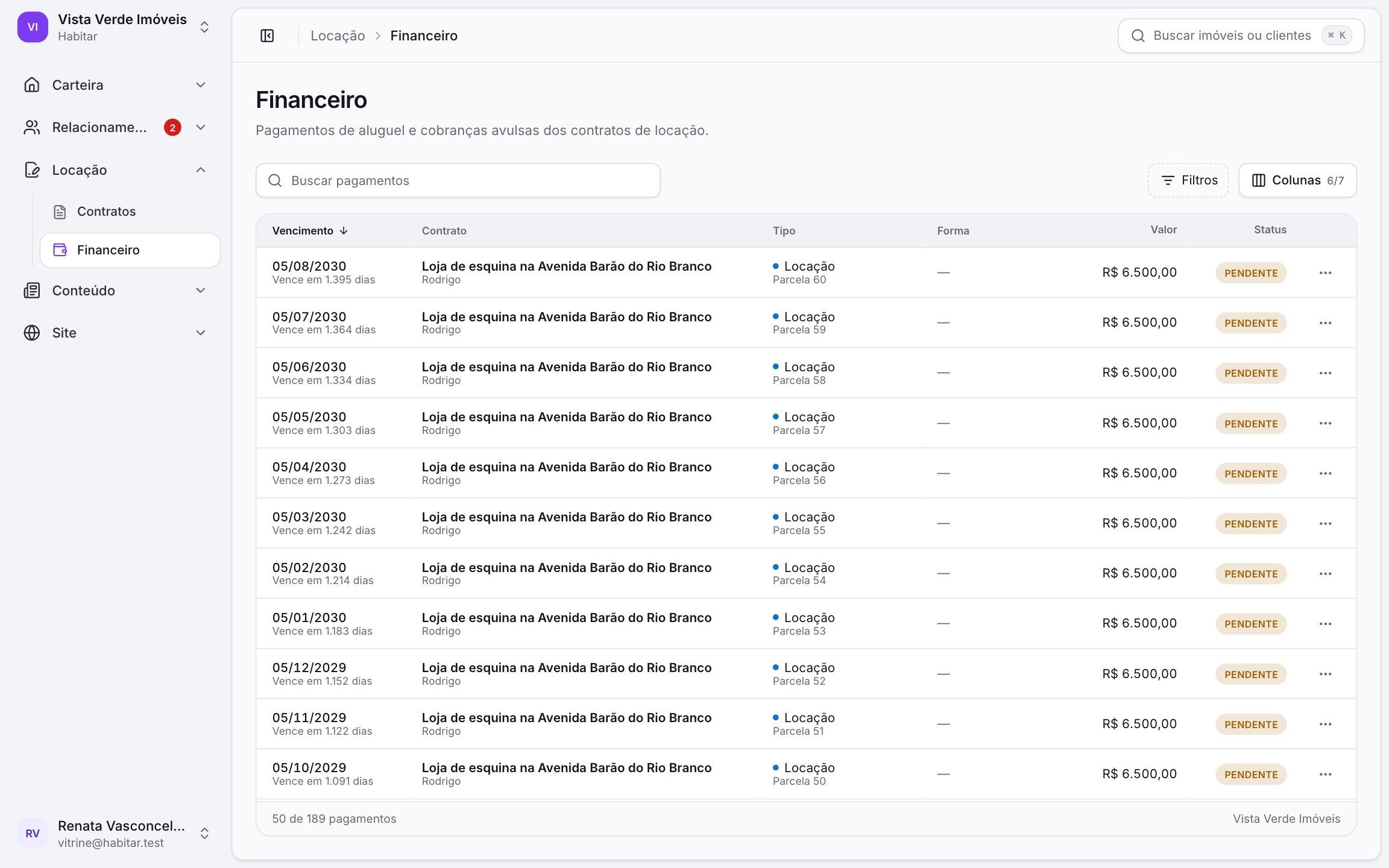Click the Contrato column header
The image size is (1389, 868).
[x=444, y=231]
